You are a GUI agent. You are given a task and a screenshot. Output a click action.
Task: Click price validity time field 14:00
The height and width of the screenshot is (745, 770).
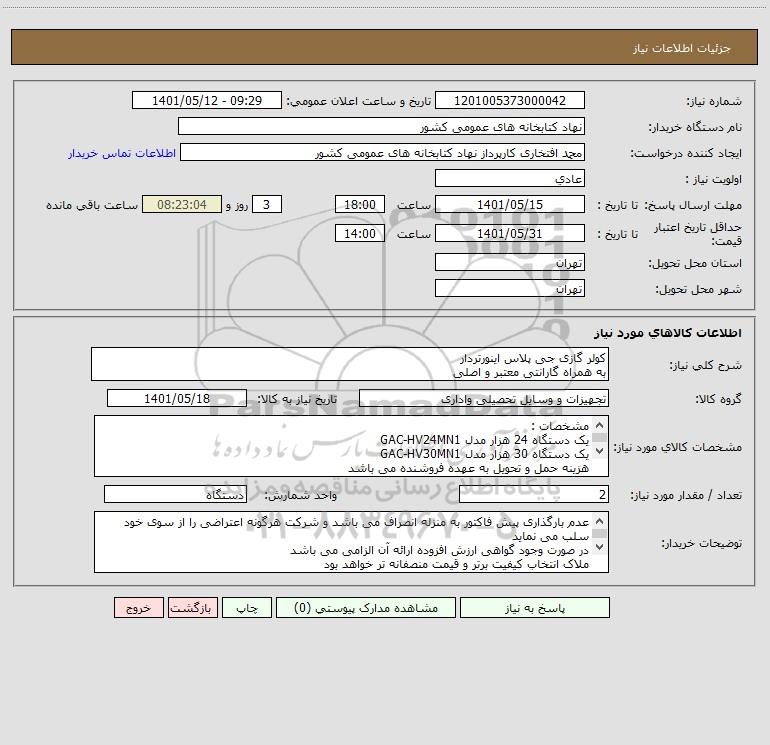point(359,233)
